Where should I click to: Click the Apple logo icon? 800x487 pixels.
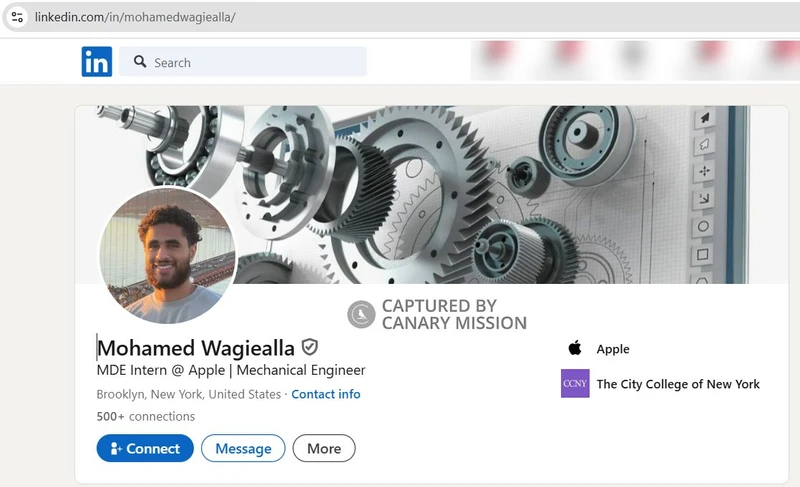pos(575,348)
